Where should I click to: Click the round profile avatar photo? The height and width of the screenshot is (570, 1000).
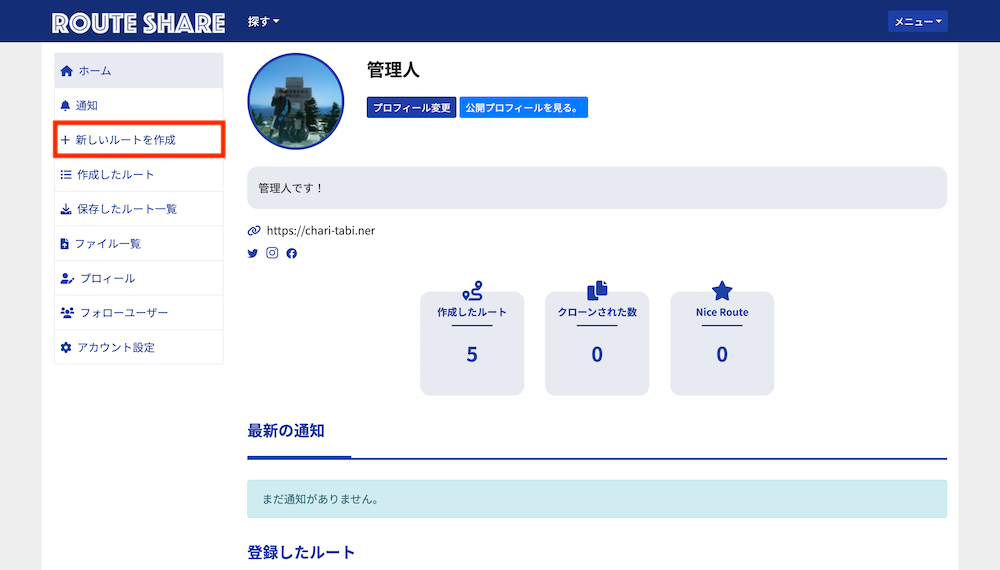(x=295, y=101)
